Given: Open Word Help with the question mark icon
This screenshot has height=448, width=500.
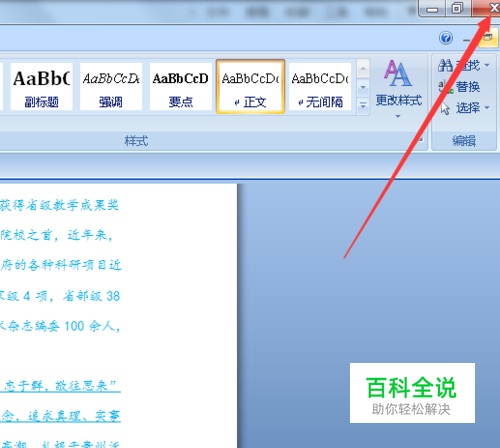Looking at the screenshot, I should (x=446, y=38).
